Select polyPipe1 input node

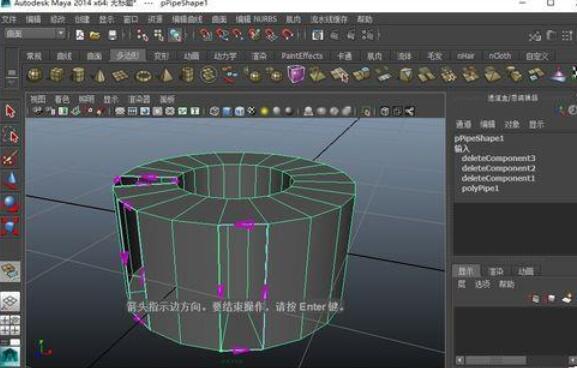click(x=480, y=188)
